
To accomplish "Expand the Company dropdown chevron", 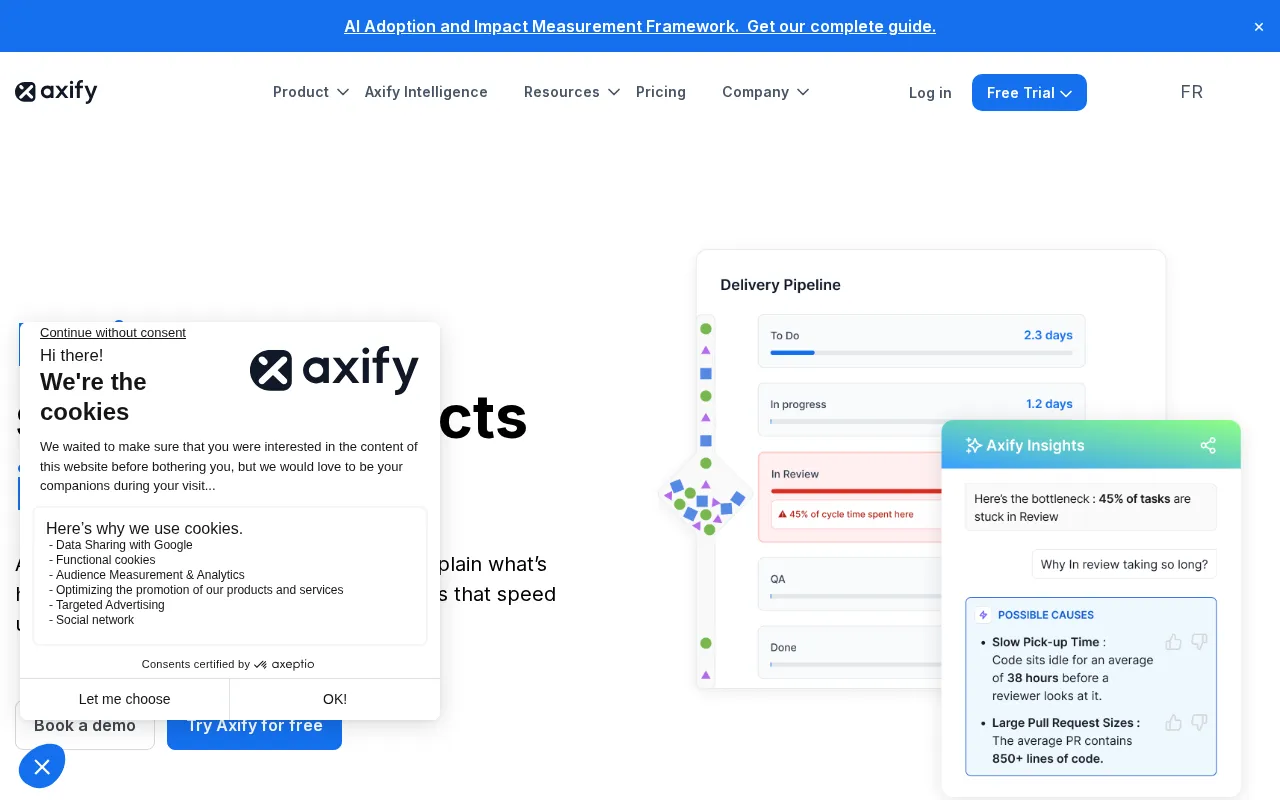I will coord(803,92).
